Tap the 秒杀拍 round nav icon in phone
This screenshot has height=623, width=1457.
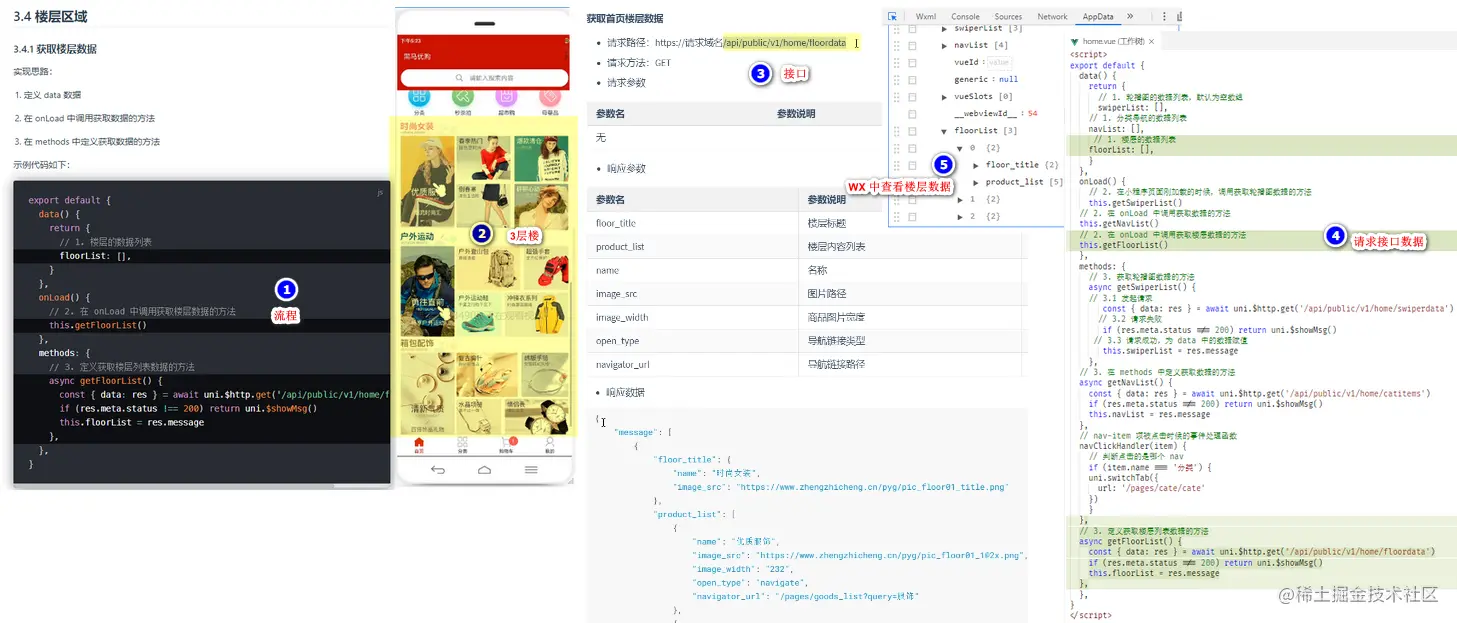pos(462,97)
